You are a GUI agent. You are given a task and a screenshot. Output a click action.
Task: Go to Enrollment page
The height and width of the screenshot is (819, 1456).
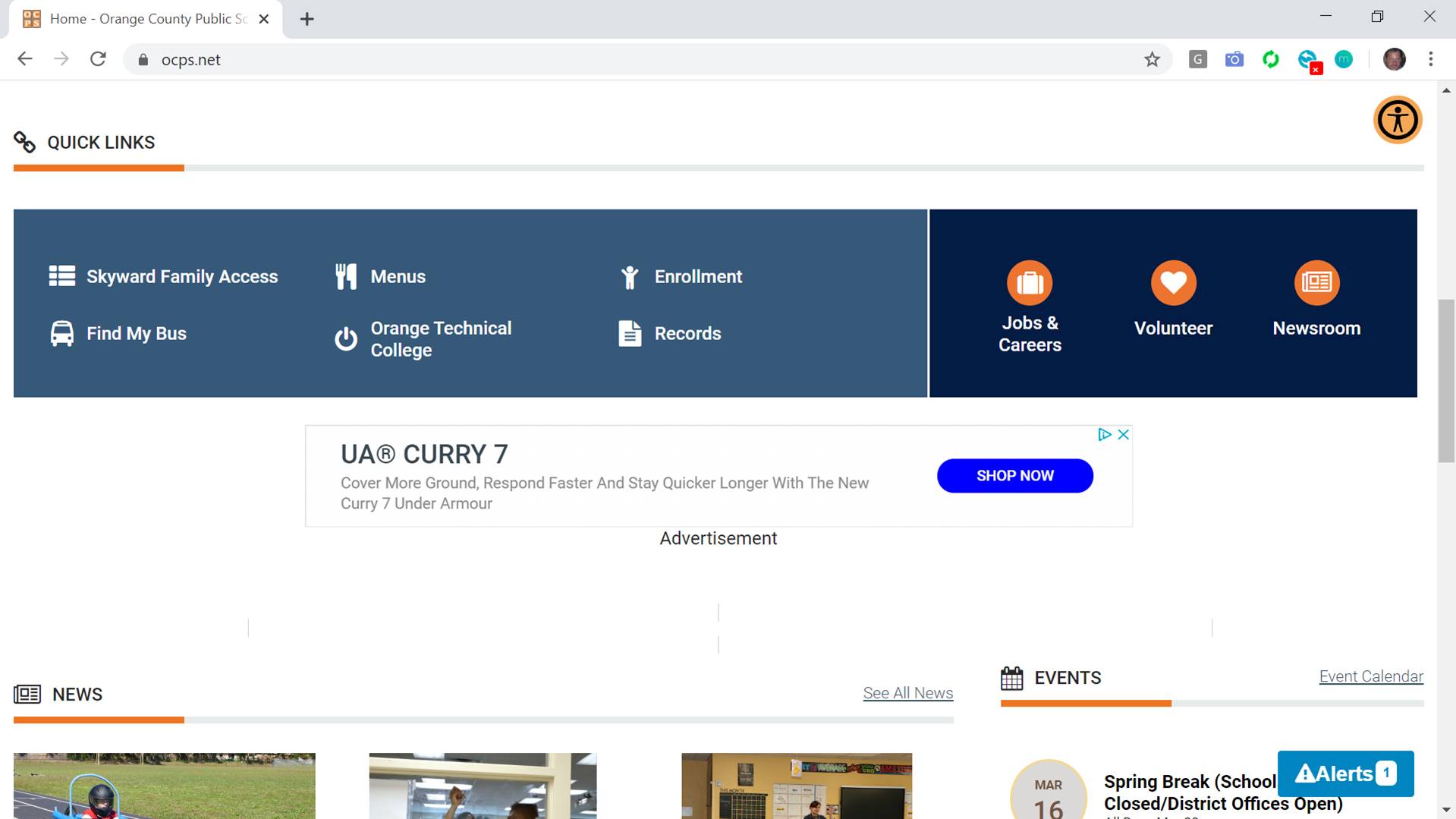point(698,276)
